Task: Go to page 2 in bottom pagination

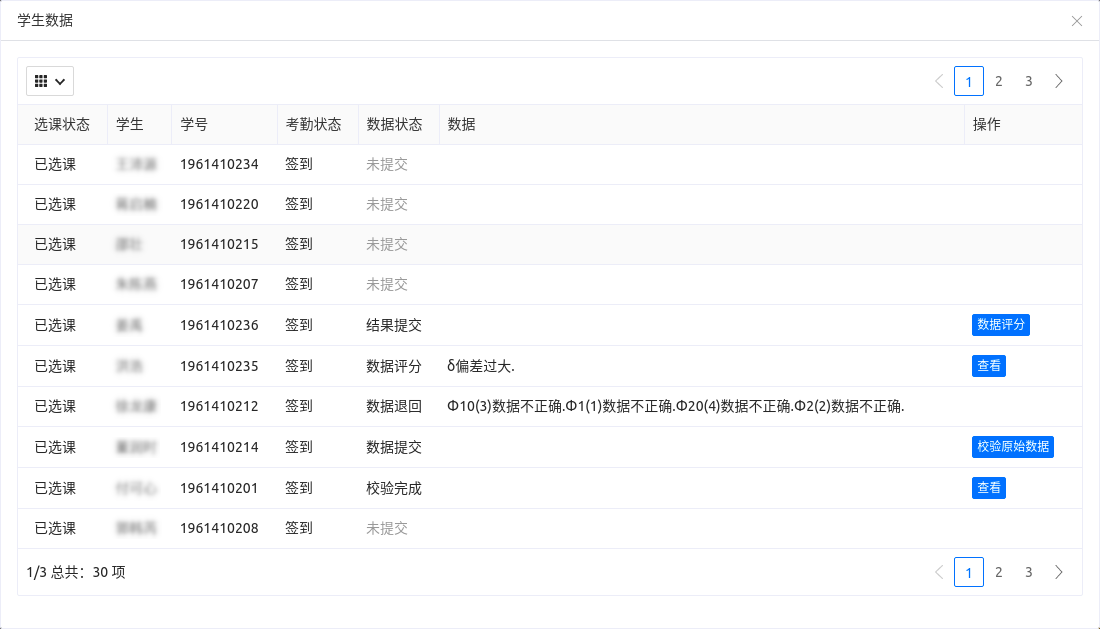Action: [x=998, y=572]
